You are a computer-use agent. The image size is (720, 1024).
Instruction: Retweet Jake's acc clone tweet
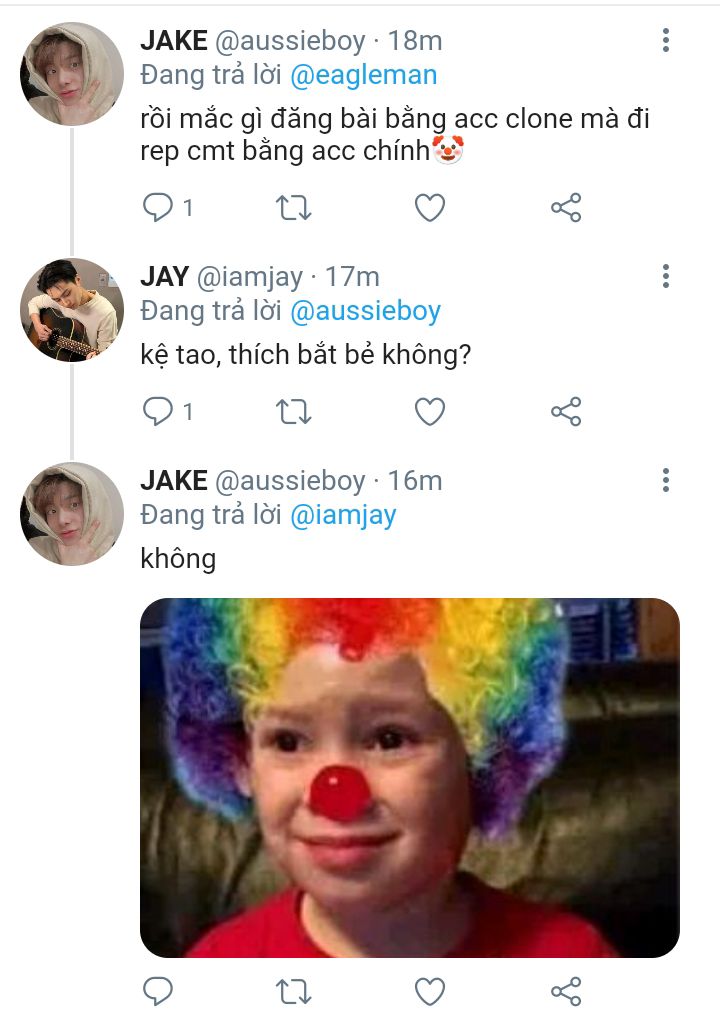tap(293, 208)
